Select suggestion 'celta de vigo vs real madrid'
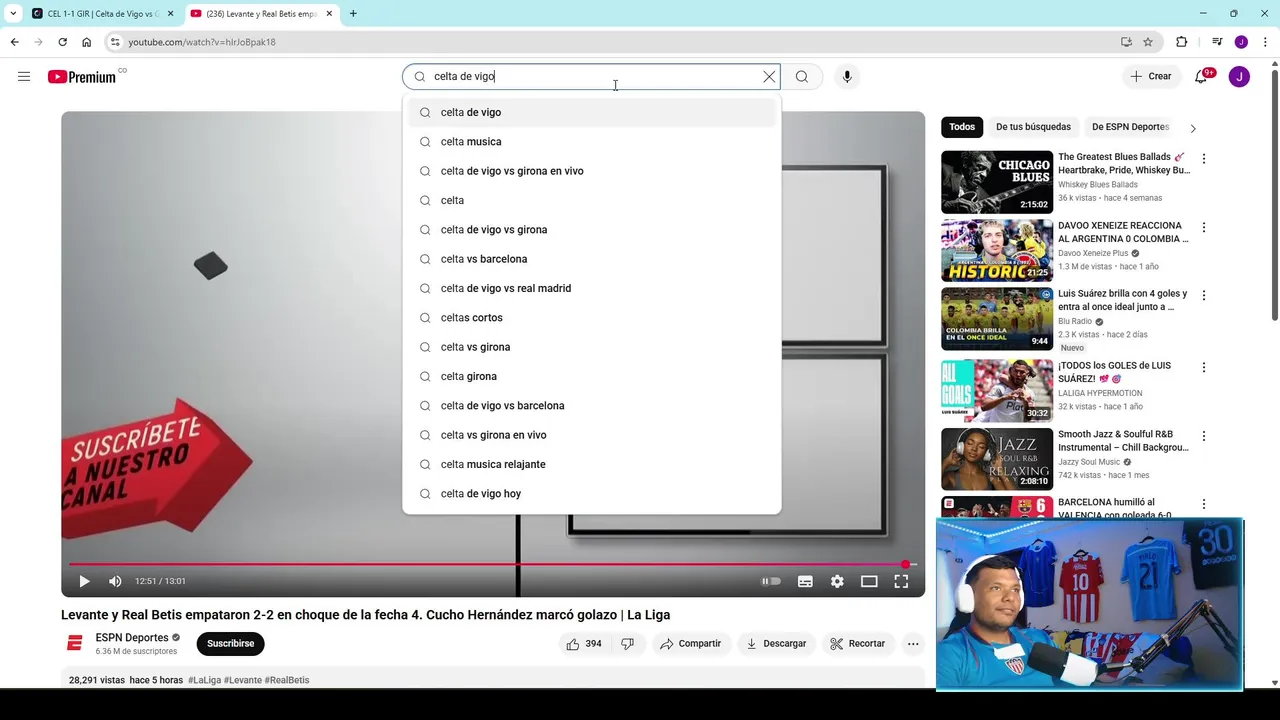 [591, 288]
